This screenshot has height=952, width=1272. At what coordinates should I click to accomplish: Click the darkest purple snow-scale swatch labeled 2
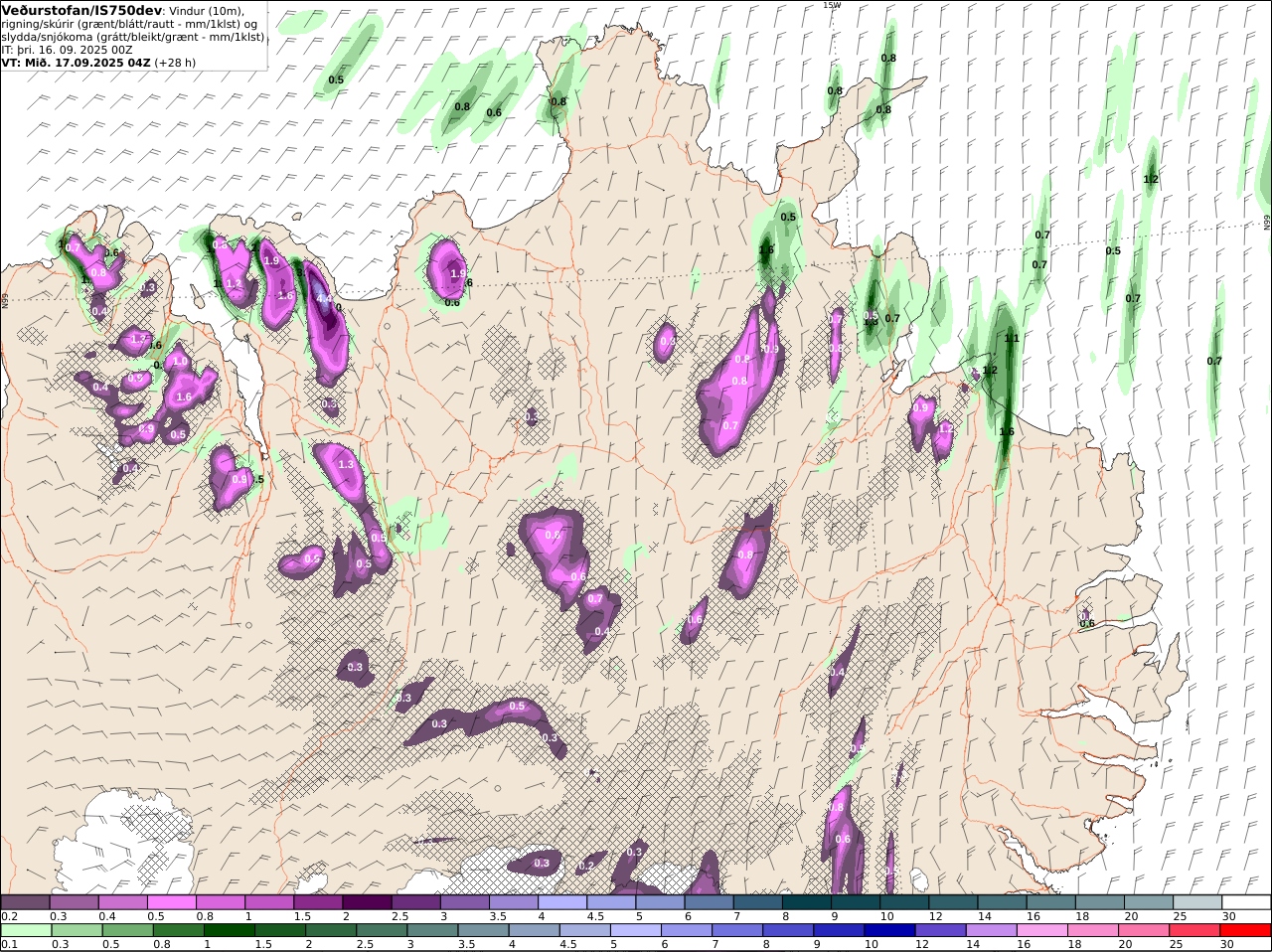pyautogui.click(x=367, y=901)
